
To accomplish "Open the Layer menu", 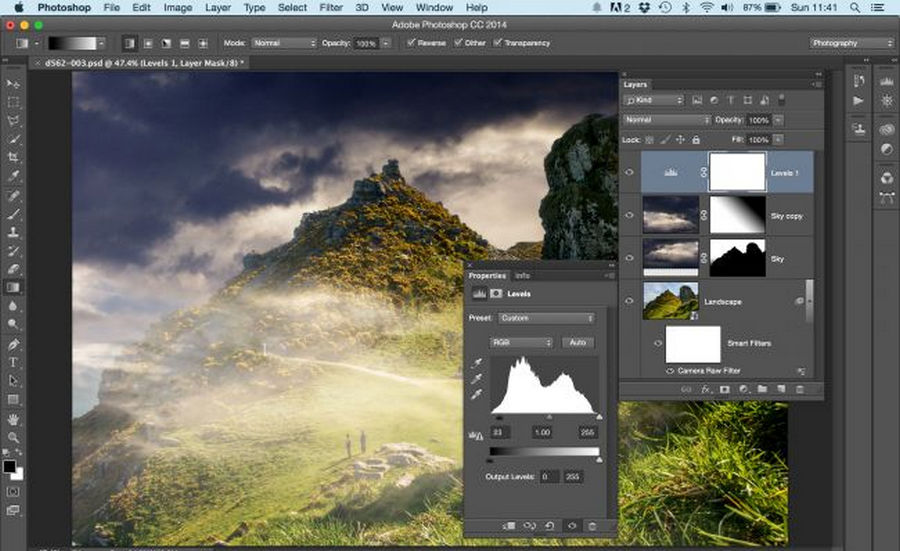I will coord(218,7).
